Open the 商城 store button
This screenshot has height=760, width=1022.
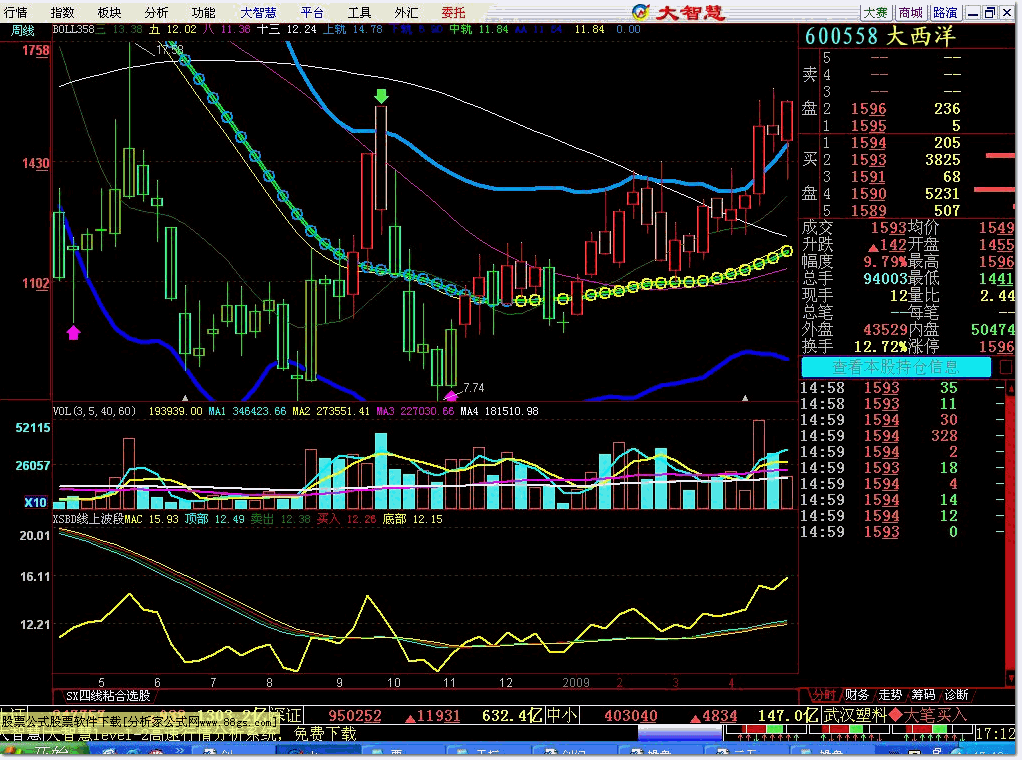pyautogui.click(x=911, y=12)
